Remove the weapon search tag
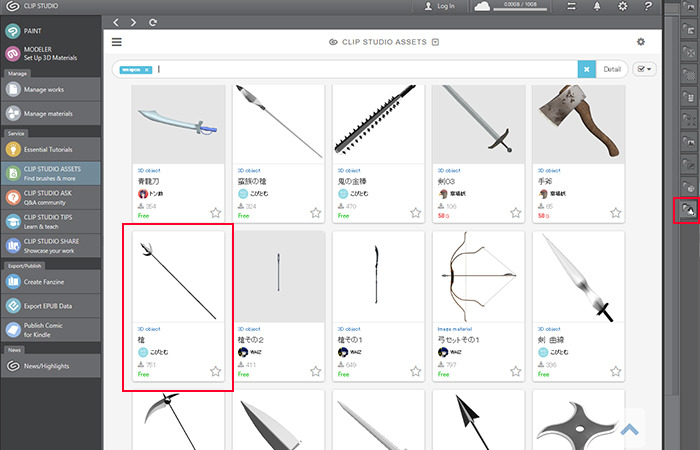Viewport: 700px width, 450px height. 147,70
